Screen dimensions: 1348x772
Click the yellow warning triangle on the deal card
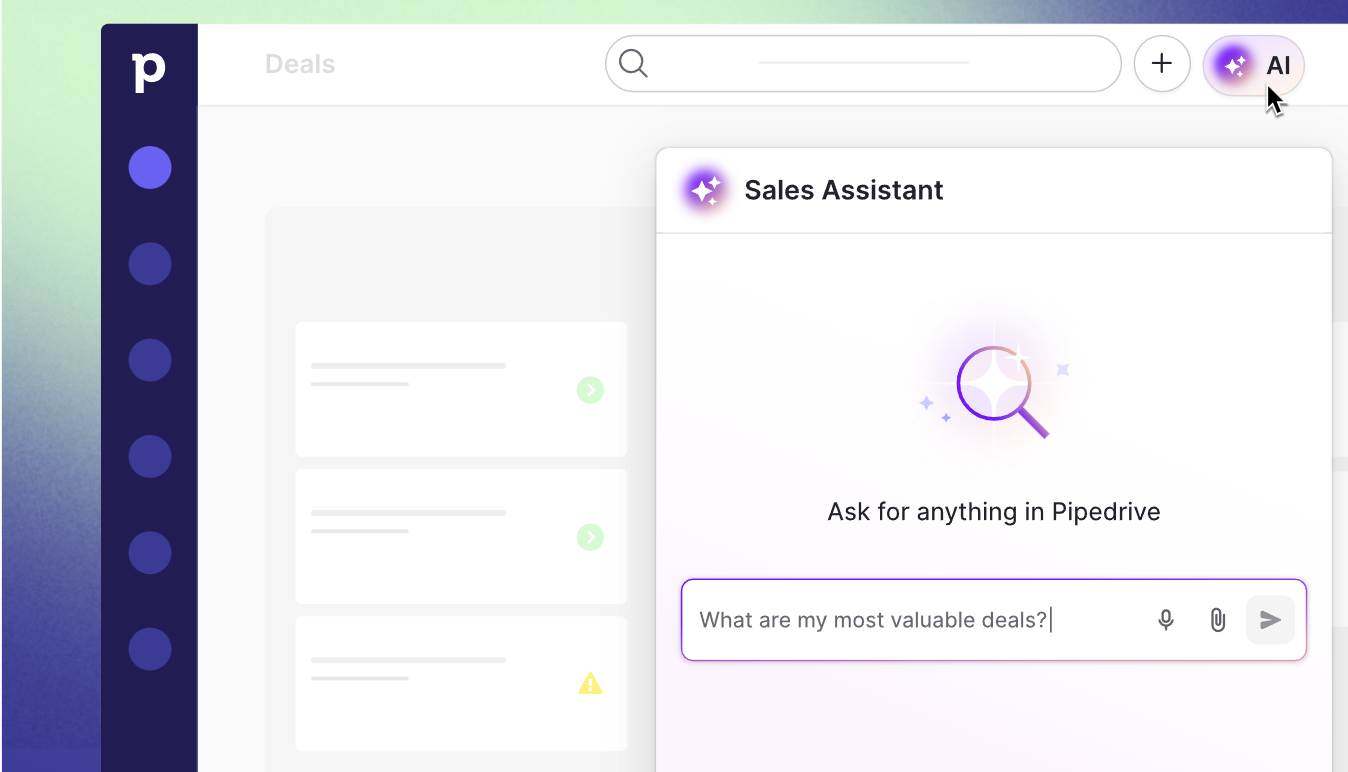click(591, 684)
